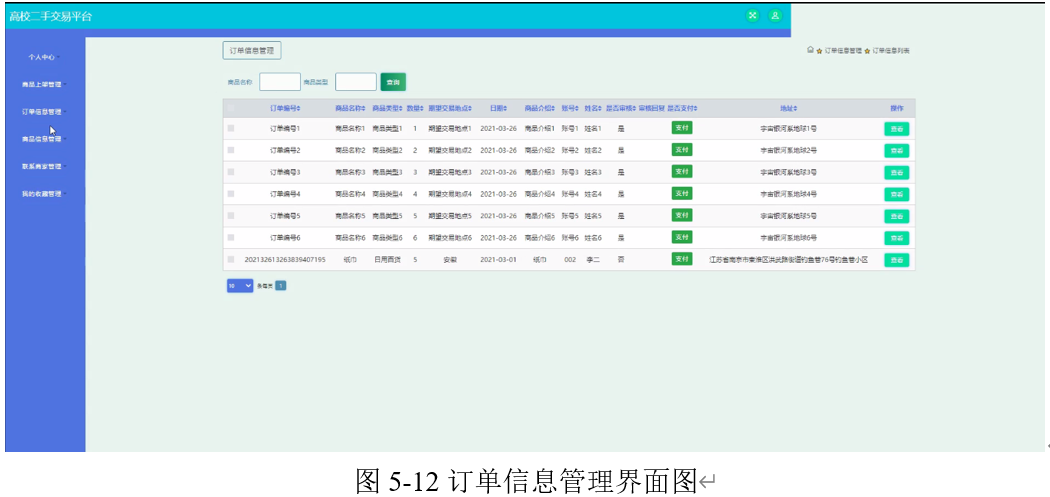Screen dimensions: 1050x497
Task: Focus the 商品类型 search input field
Action: click(356, 82)
